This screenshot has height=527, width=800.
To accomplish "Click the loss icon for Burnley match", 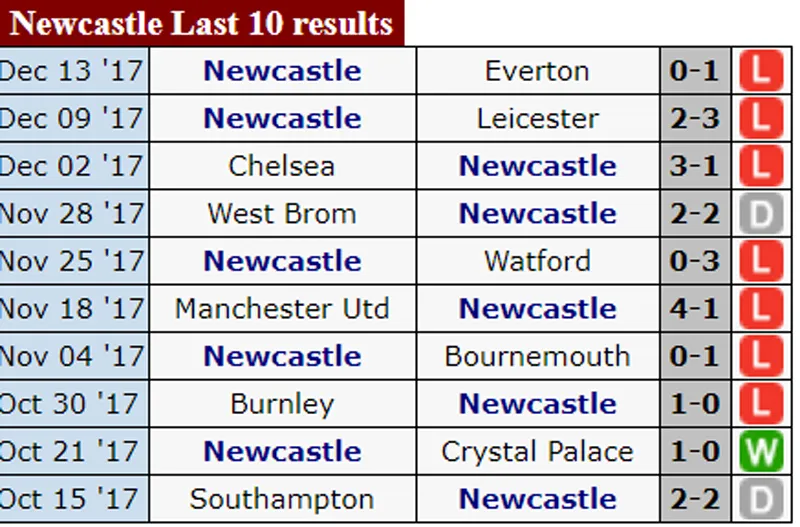I will pyautogui.click(x=760, y=404).
